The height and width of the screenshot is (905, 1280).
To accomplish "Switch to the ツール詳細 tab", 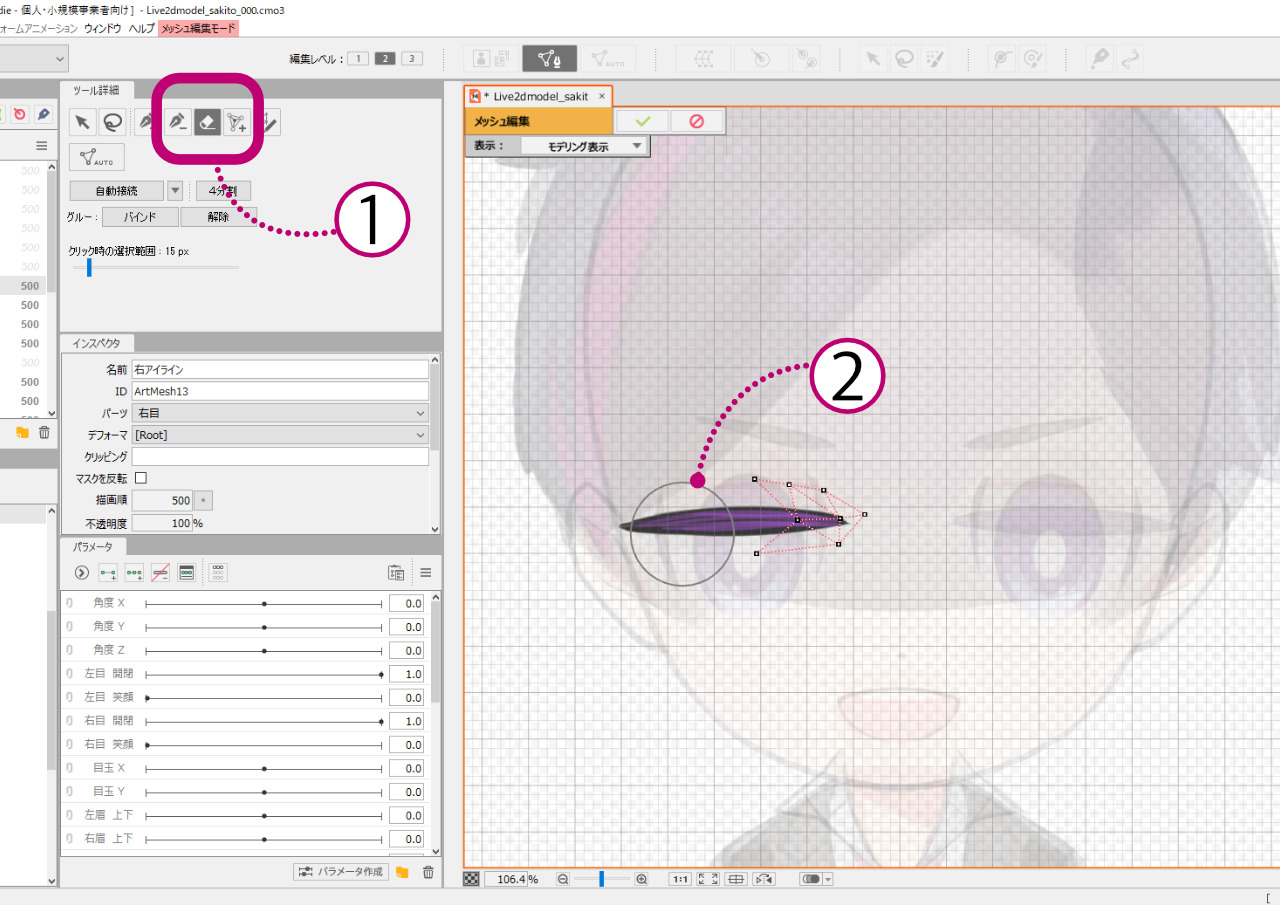I will coord(96,90).
